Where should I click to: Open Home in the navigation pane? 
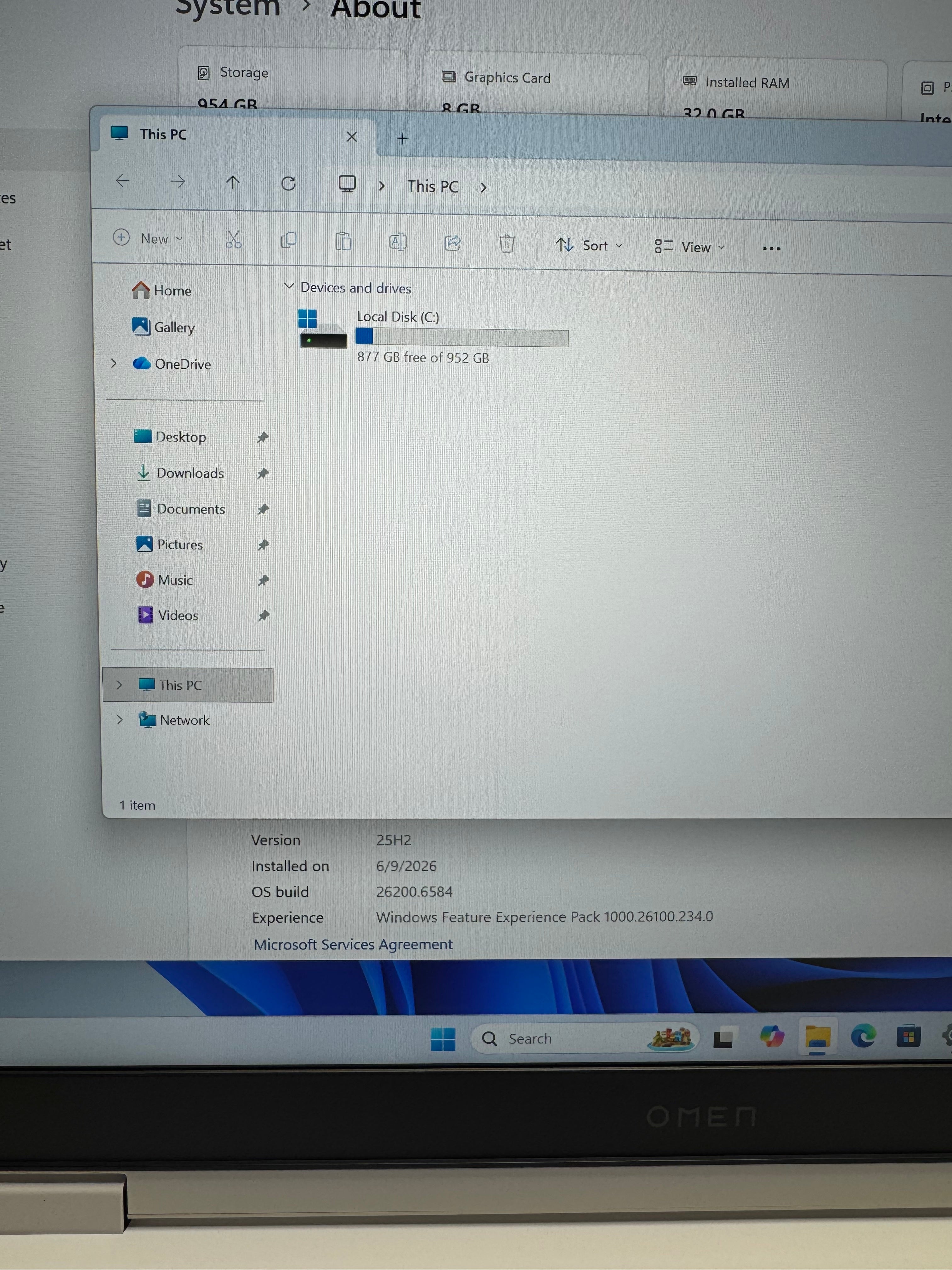162,290
